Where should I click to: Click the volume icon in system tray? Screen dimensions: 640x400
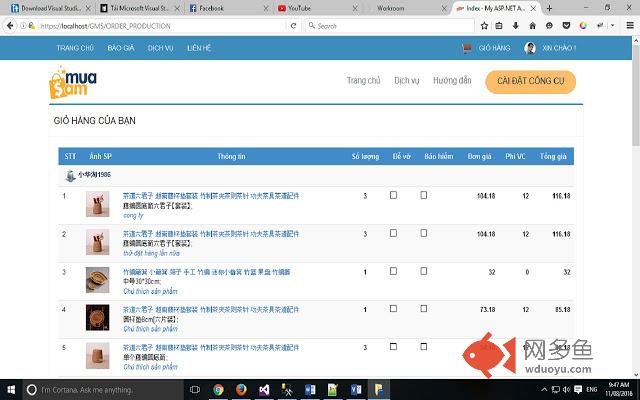point(567,389)
